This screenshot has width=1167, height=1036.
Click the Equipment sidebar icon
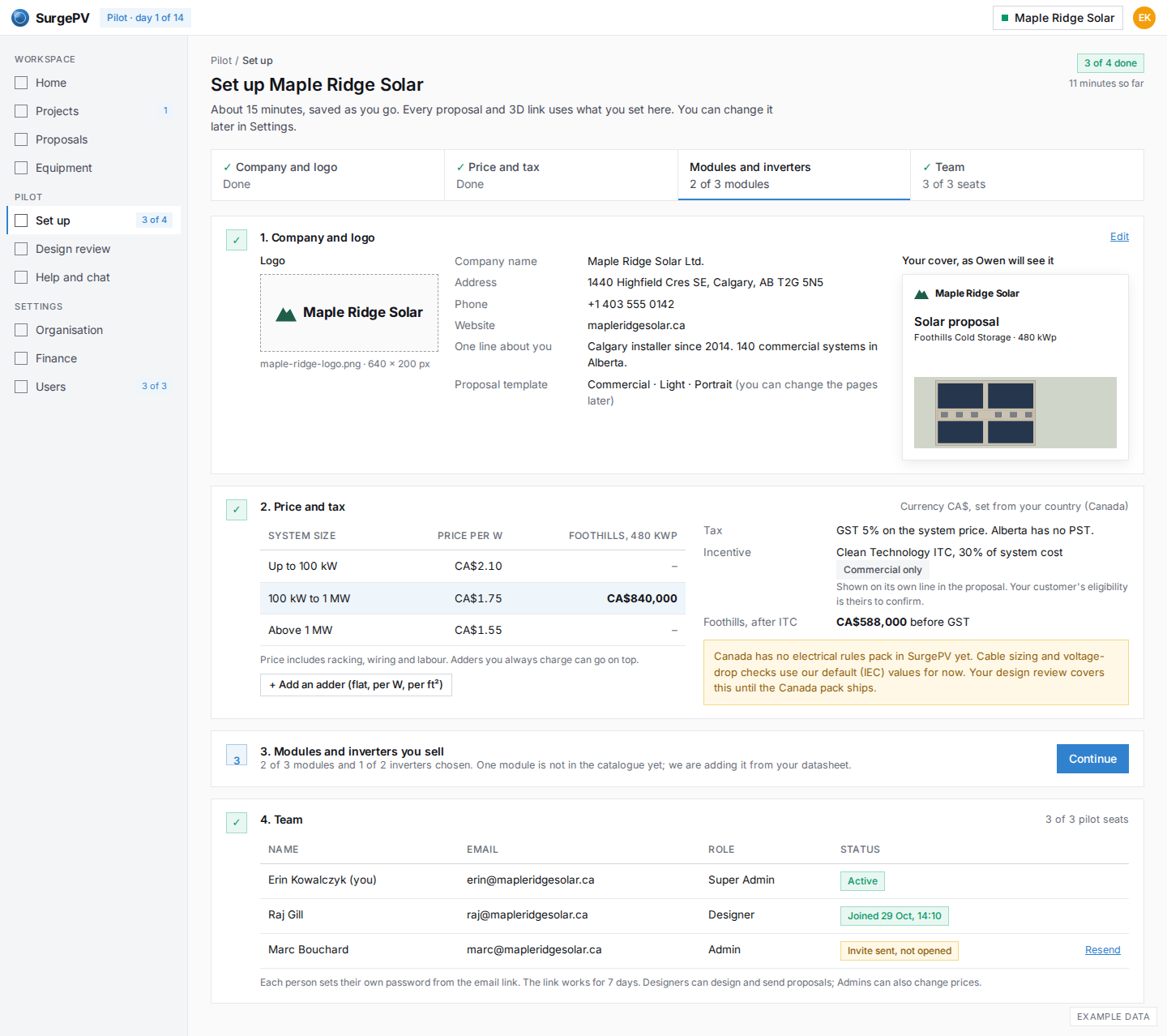(21, 168)
